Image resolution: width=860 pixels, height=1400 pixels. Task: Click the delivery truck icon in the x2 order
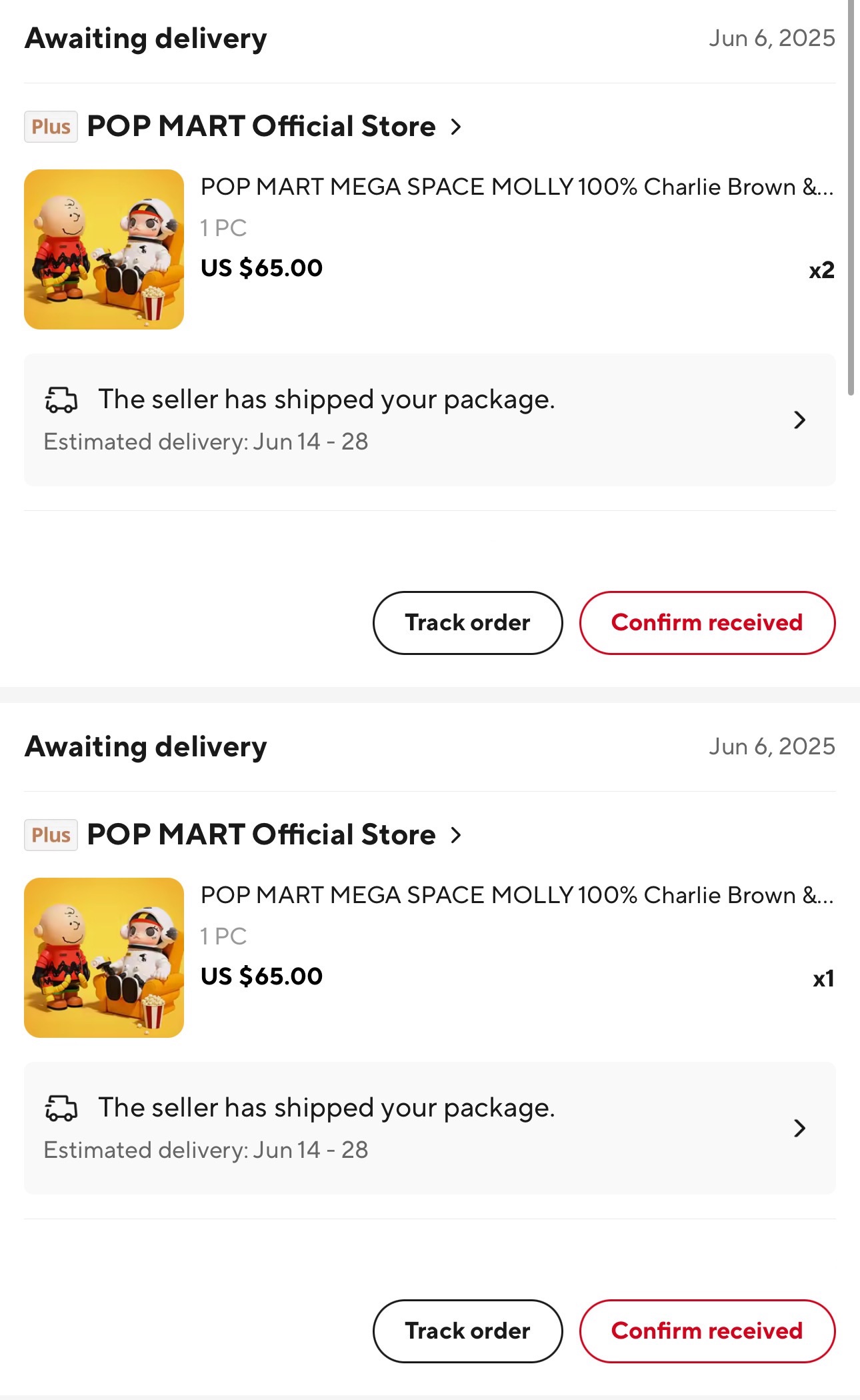tap(61, 400)
